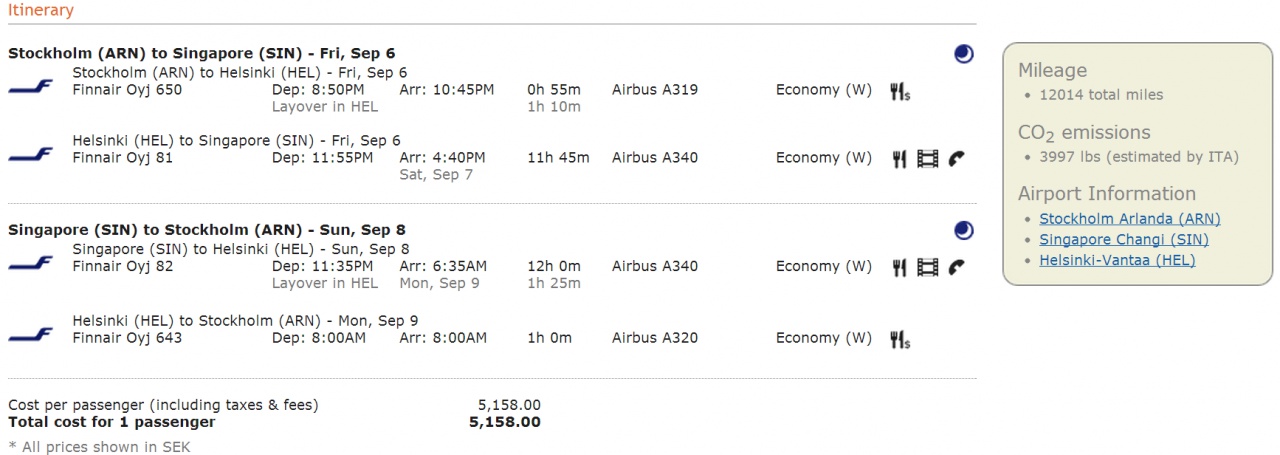Click the Finnair logo beside flight 81
1280x455 pixels.
click(x=31, y=156)
